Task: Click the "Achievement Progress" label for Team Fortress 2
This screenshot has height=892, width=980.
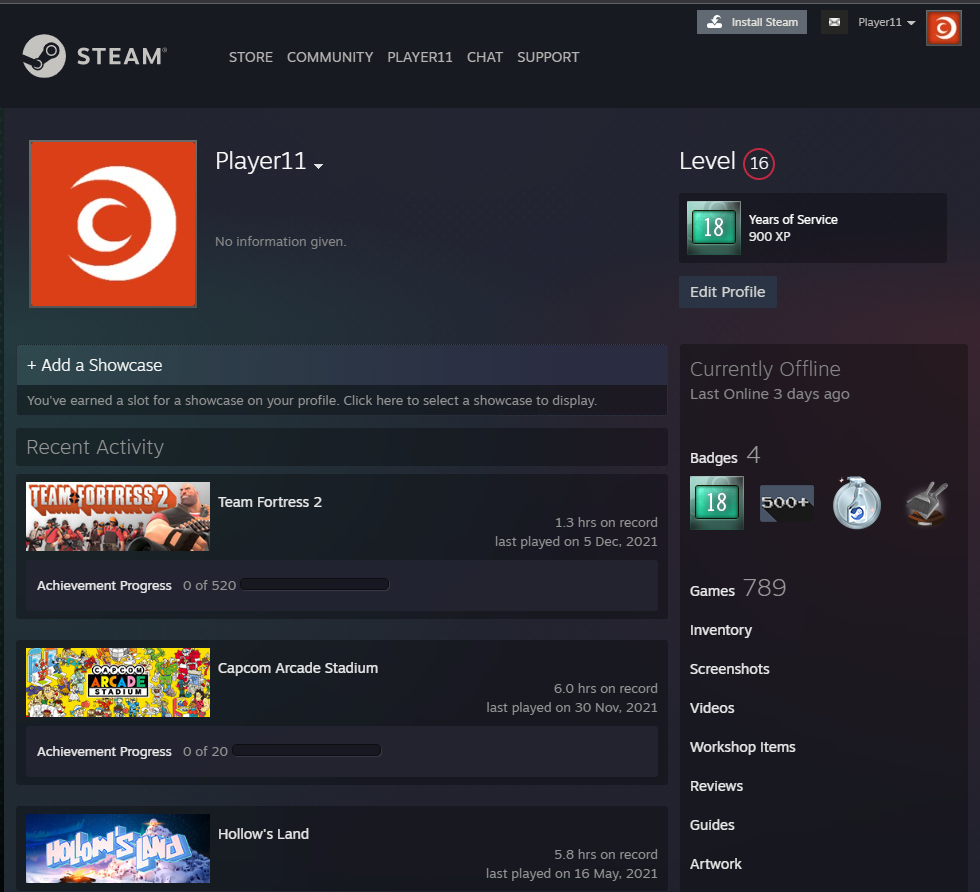Action: (x=104, y=586)
